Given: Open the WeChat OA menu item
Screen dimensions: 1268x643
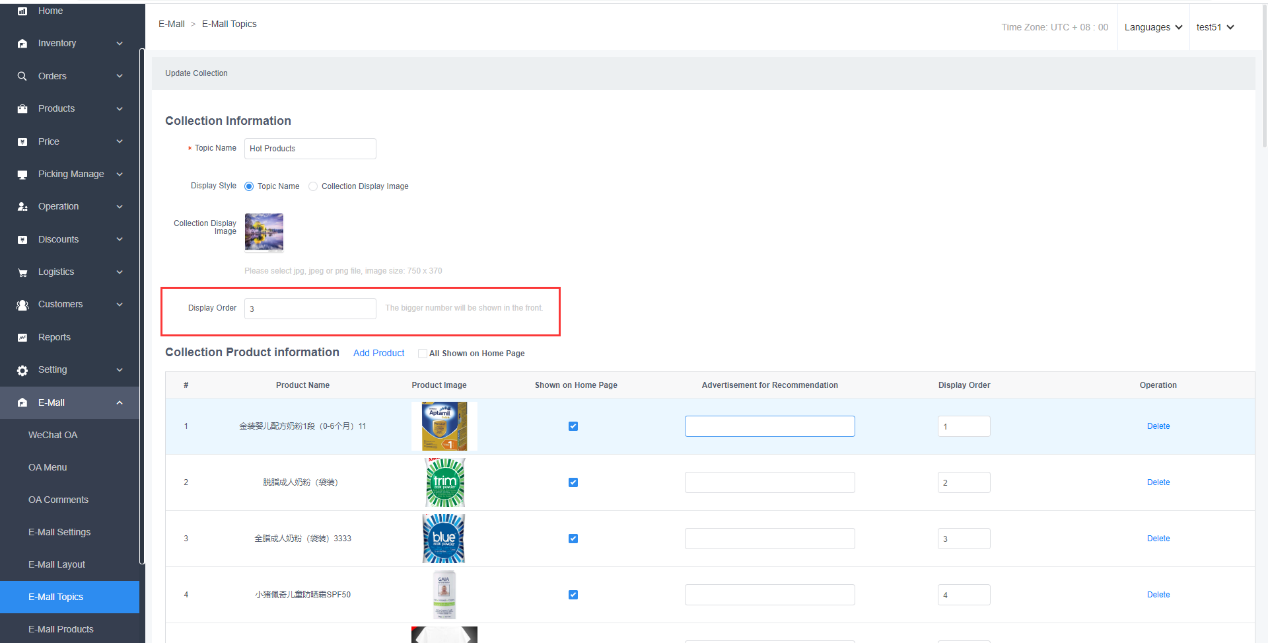Looking at the screenshot, I should click(x=52, y=435).
